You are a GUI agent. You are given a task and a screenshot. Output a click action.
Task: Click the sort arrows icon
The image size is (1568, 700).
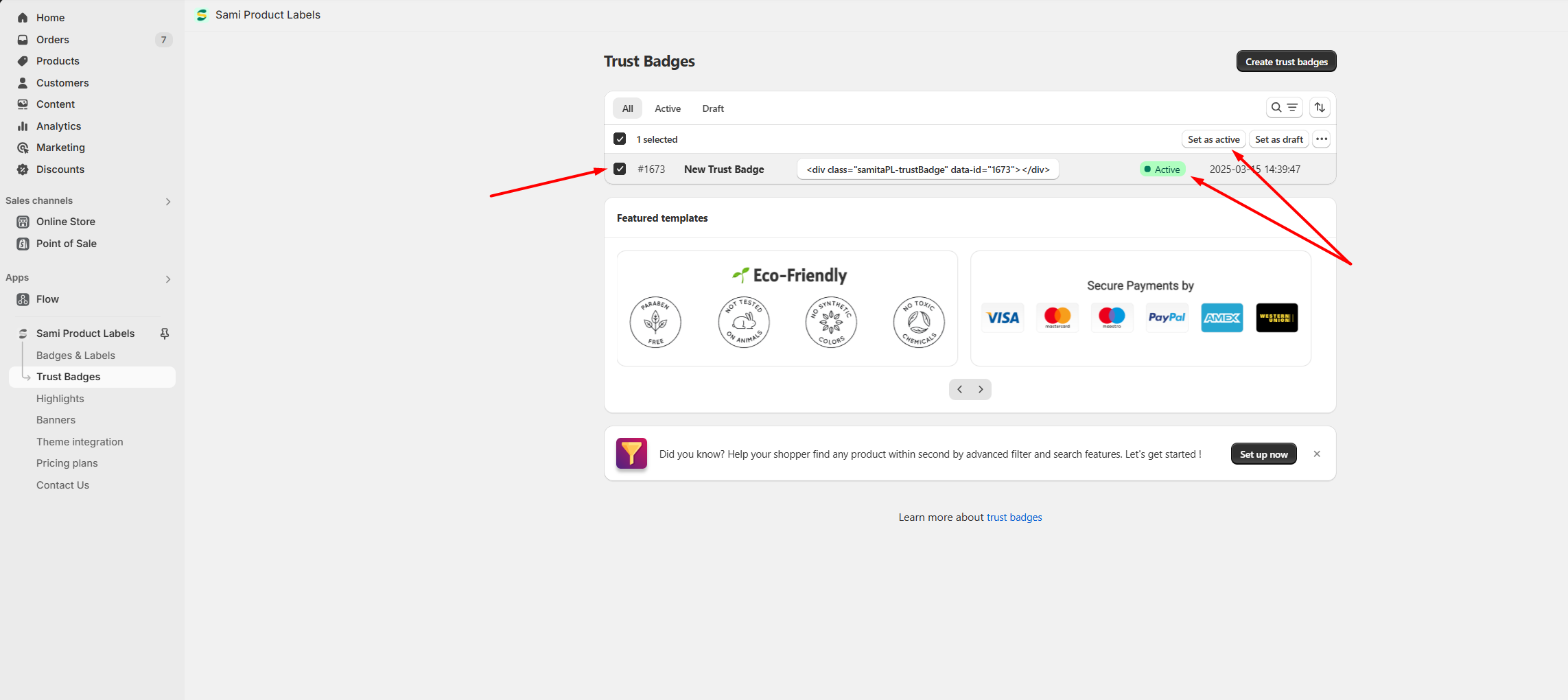(1320, 108)
